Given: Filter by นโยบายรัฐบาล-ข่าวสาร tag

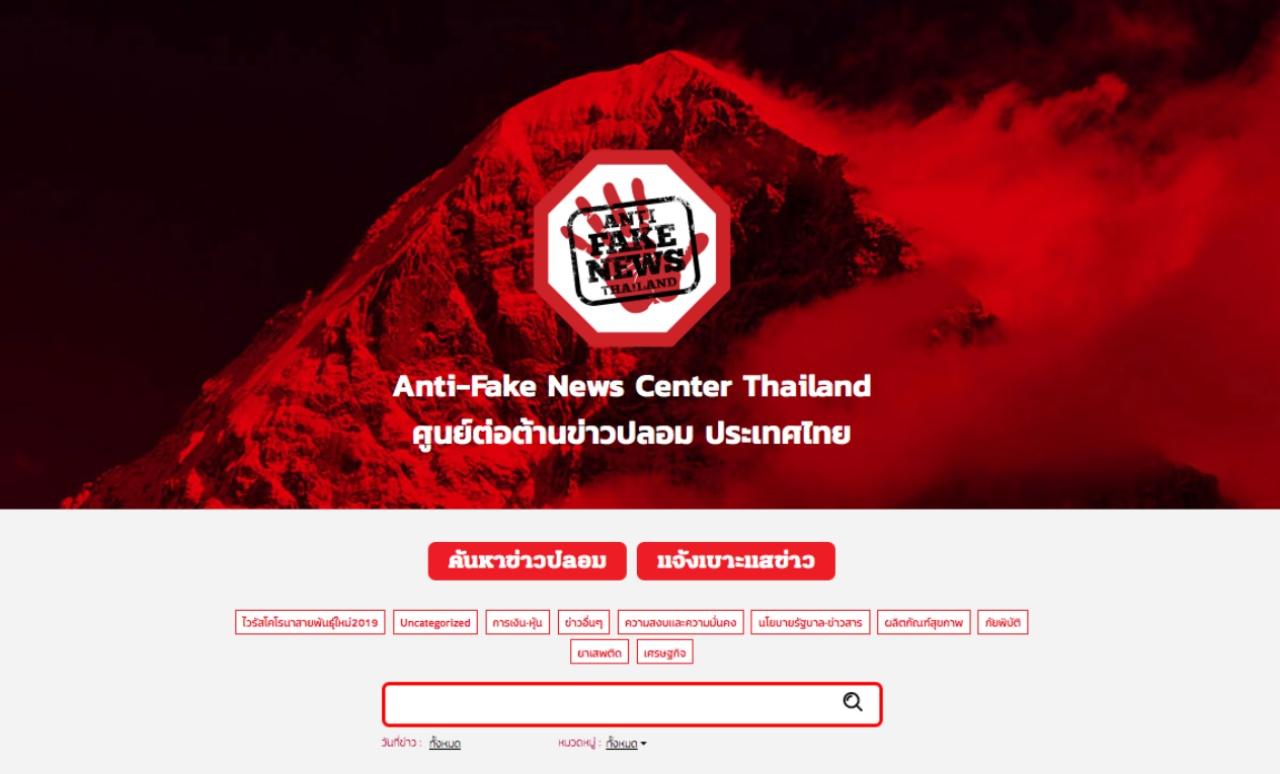Looking at the screenshot, I should (810, 622).
